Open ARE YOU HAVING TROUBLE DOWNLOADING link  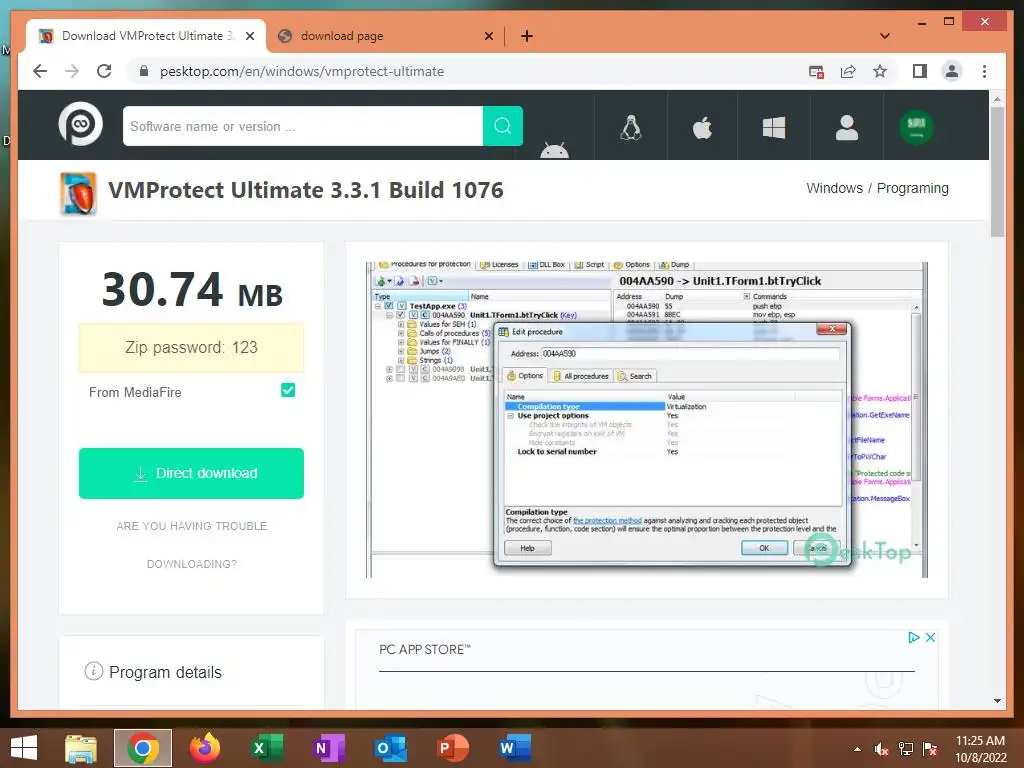191,545
